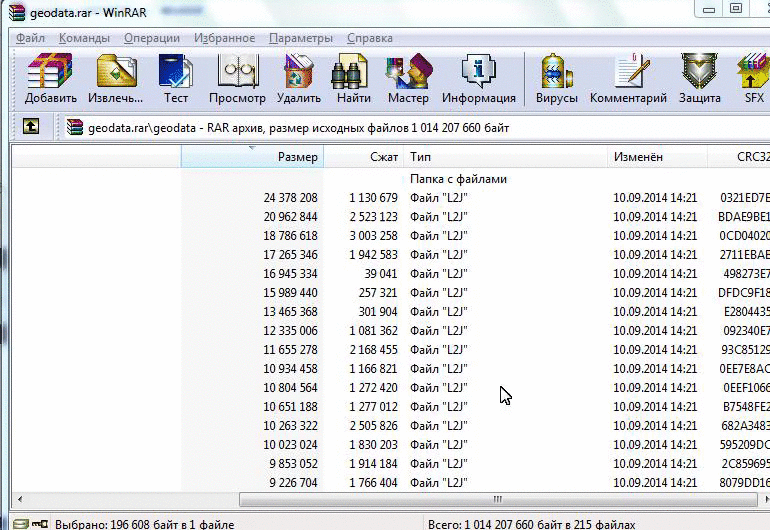Select the file sized 10 023 024

[x=391, y=445]
